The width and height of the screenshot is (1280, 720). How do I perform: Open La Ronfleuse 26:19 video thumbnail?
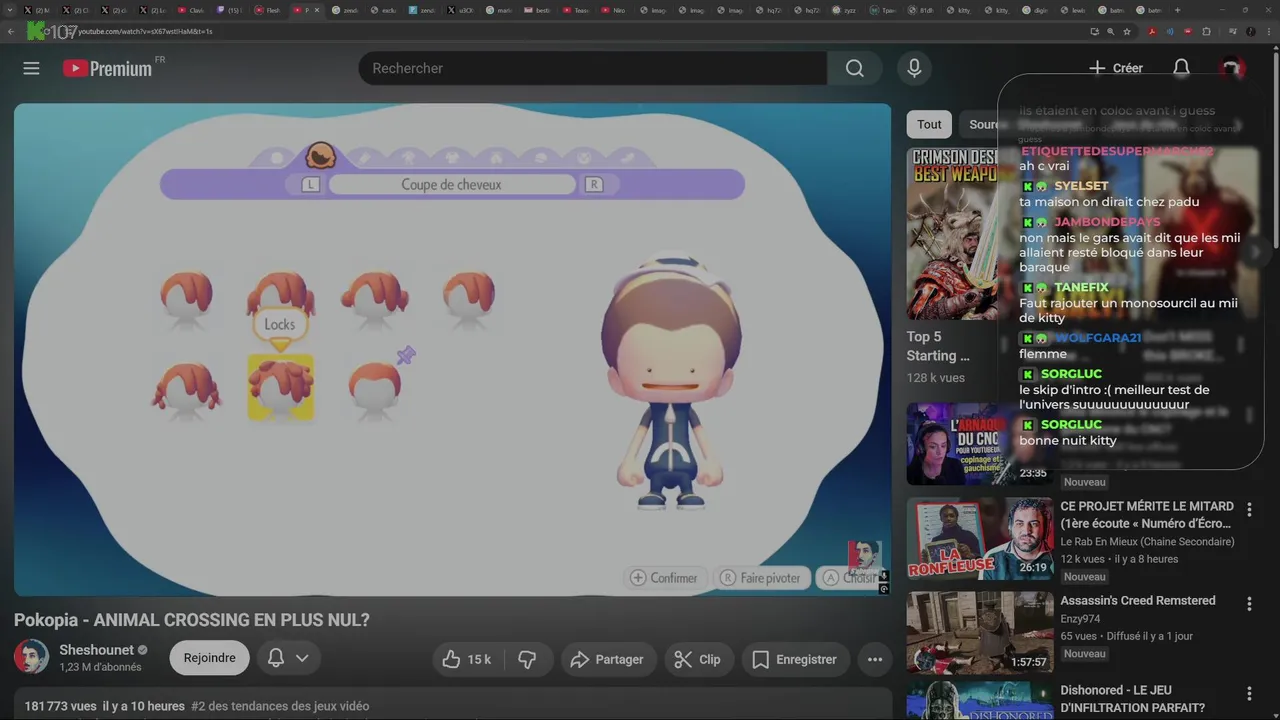(x=979, y=538)
